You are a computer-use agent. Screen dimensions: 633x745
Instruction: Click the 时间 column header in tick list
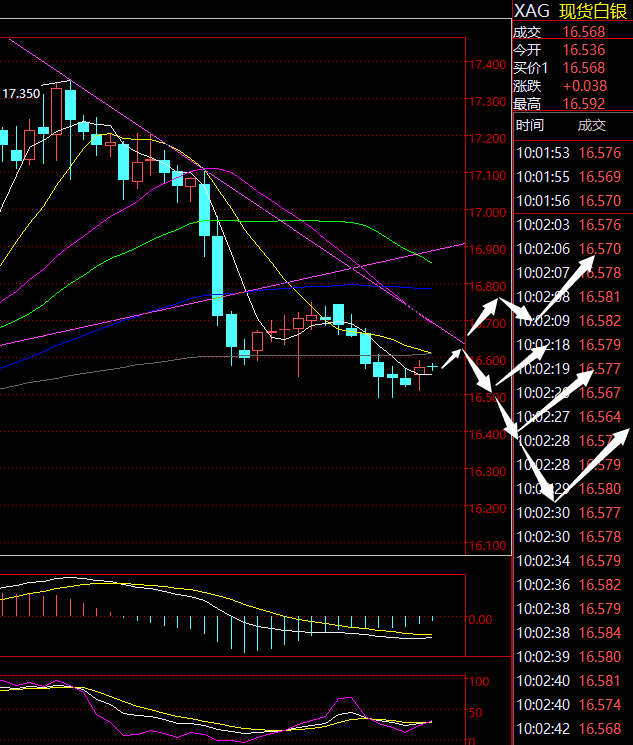529,125
